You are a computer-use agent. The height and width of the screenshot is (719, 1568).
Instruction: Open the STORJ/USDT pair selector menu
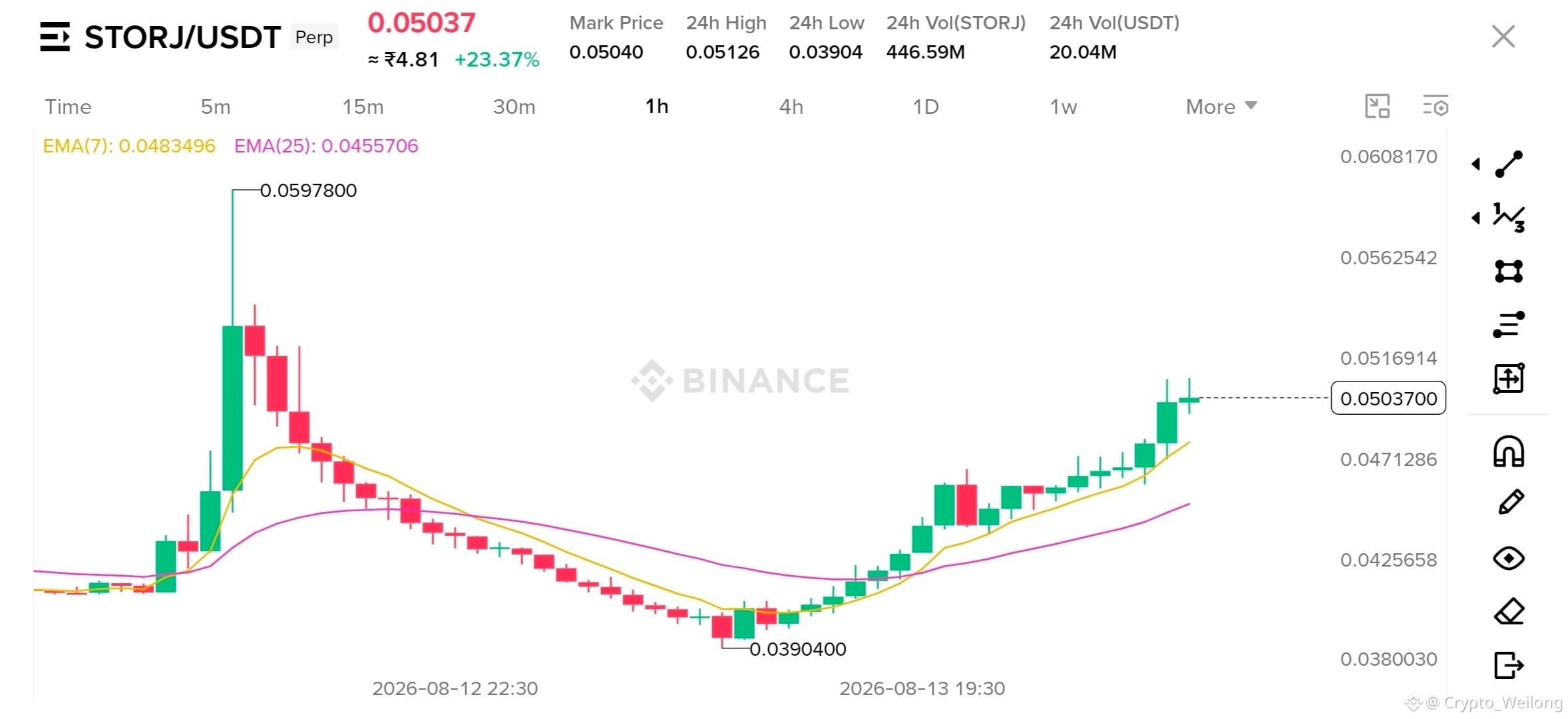tap(55, 37)
